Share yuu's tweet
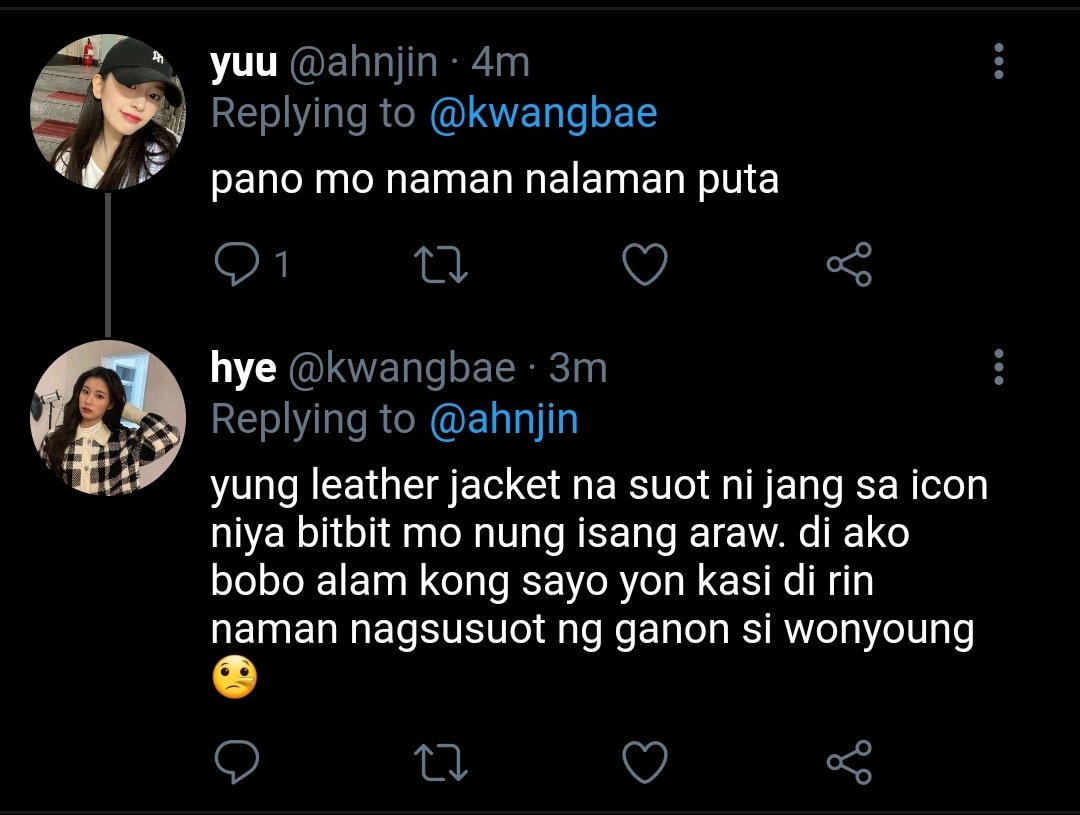The height and width of the screenshot is (815, 1080). point(850,264)
